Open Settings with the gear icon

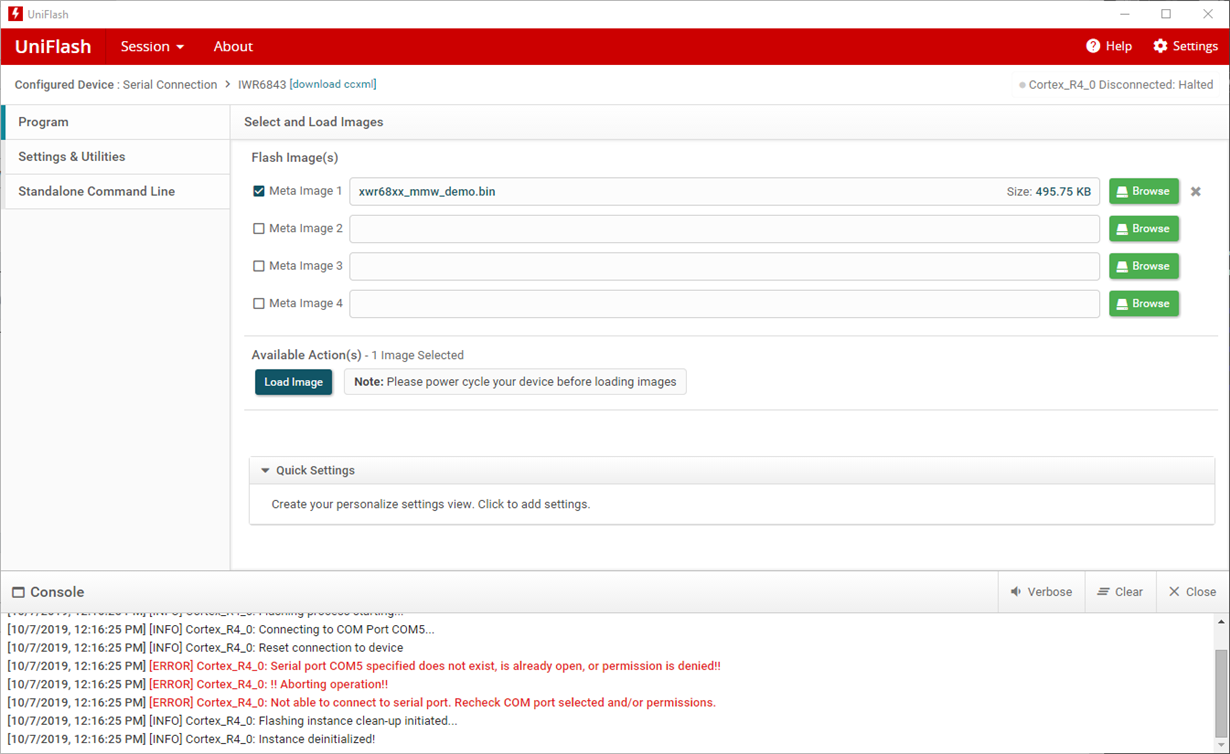point(1185,46)
